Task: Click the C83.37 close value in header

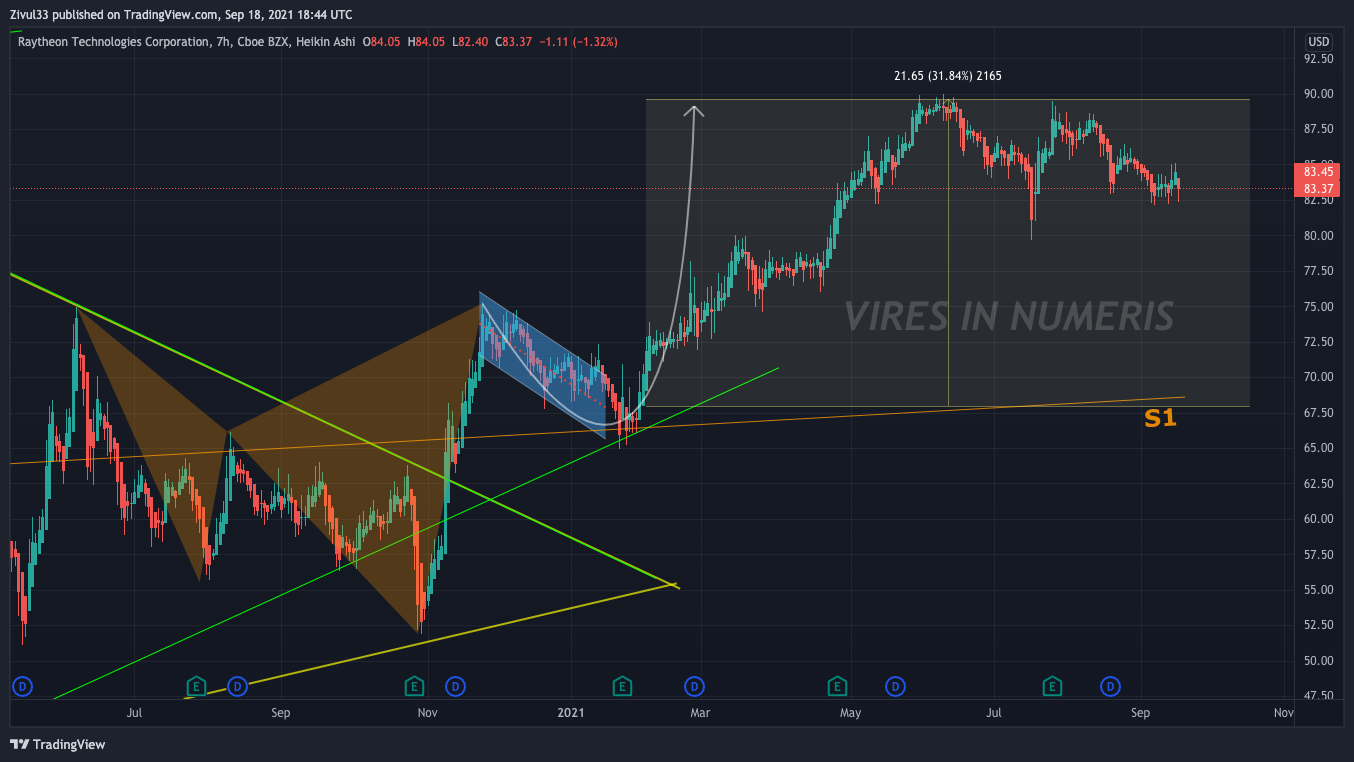Action: (x=513, y=42)
